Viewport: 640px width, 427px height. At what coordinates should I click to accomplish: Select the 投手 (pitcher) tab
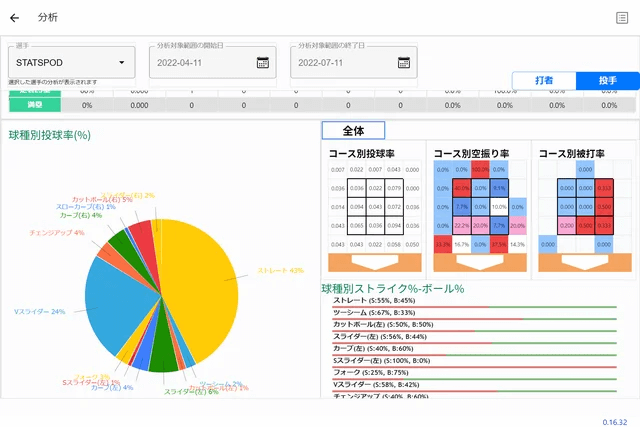coord(608,81)
